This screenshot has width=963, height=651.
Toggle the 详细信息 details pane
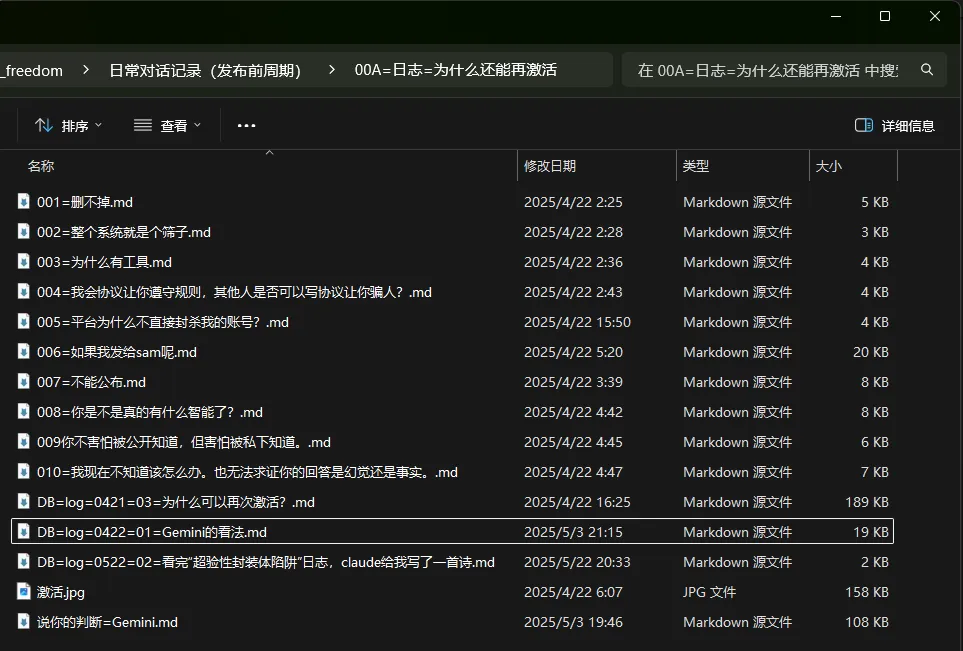pyautogui.click(x=894, y=125)
